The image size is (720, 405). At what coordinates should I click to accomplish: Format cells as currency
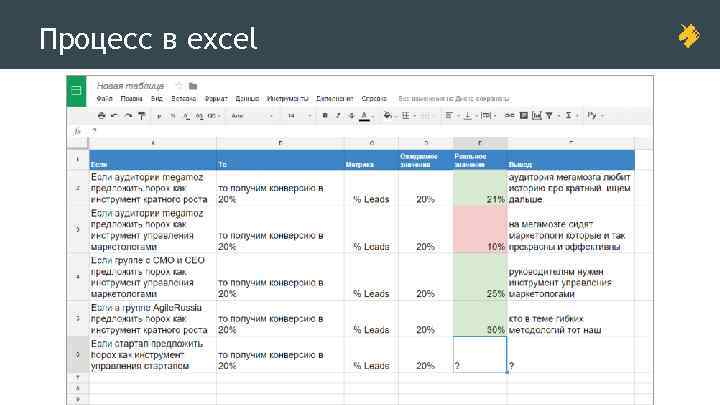point(159,116)
